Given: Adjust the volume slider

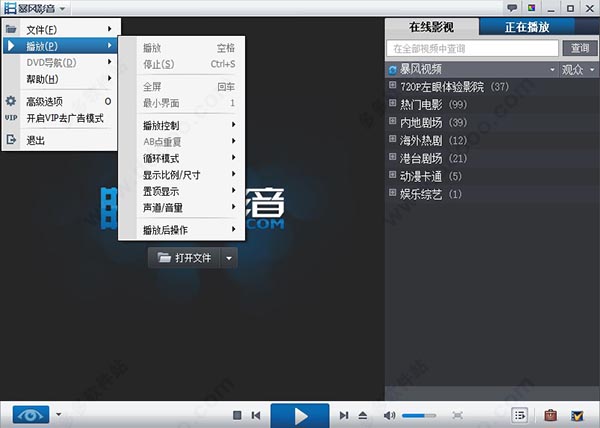Looking at the screenshot, I should (419, 415).
